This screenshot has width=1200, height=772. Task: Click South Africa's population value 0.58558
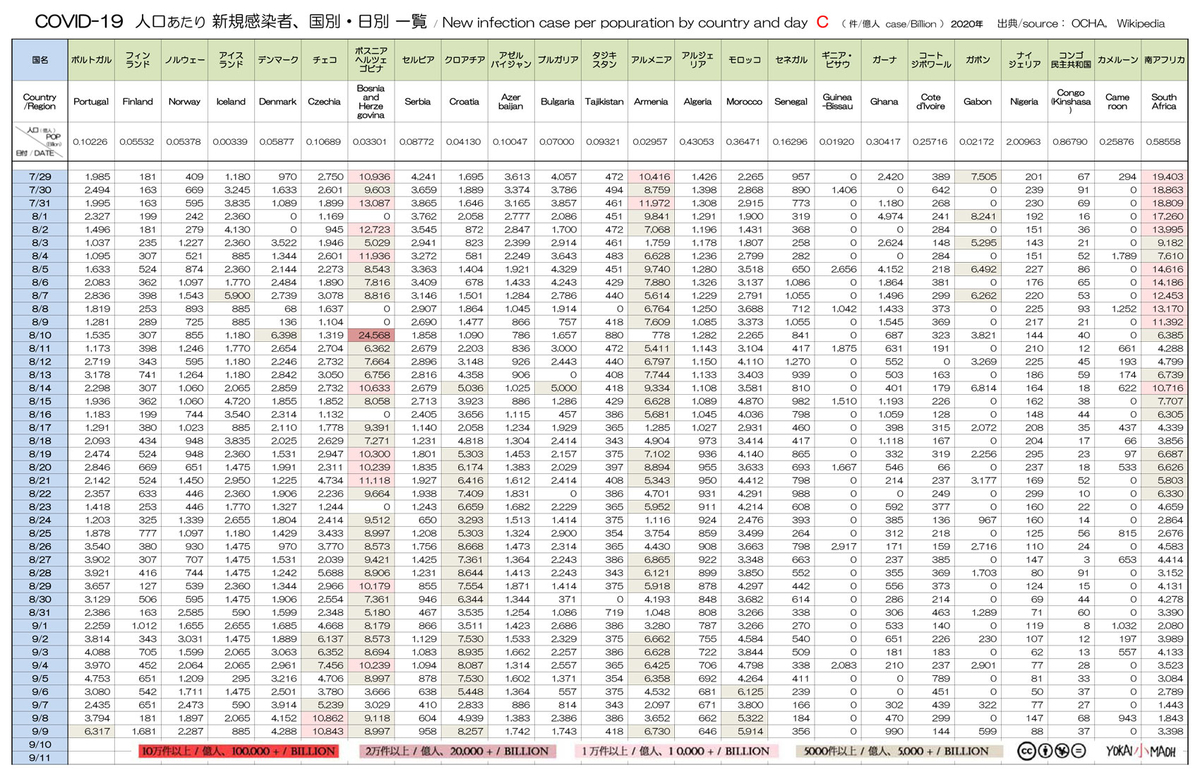(1163, 141)
